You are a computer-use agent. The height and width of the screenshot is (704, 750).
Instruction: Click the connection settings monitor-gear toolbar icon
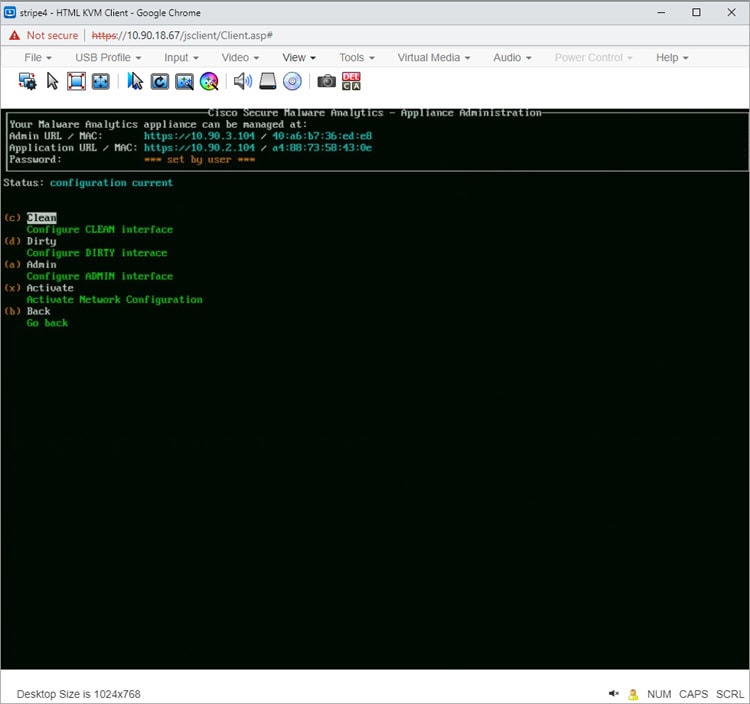(x=27, y=81)
